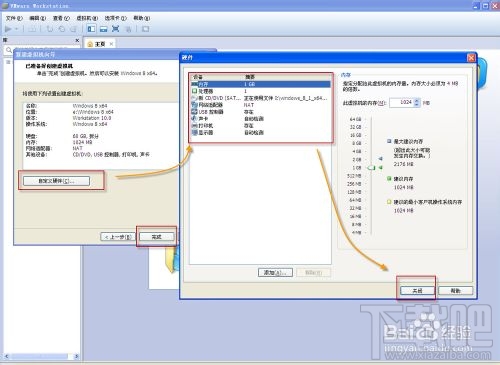Close the 主页 tab

pos(111,44)
